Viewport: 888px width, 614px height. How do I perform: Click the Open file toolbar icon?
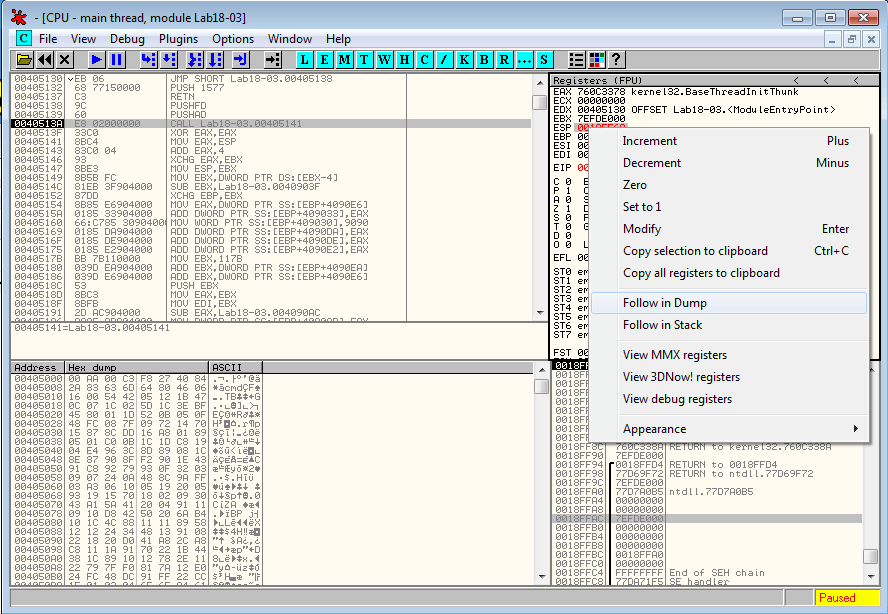click(24, 60)
